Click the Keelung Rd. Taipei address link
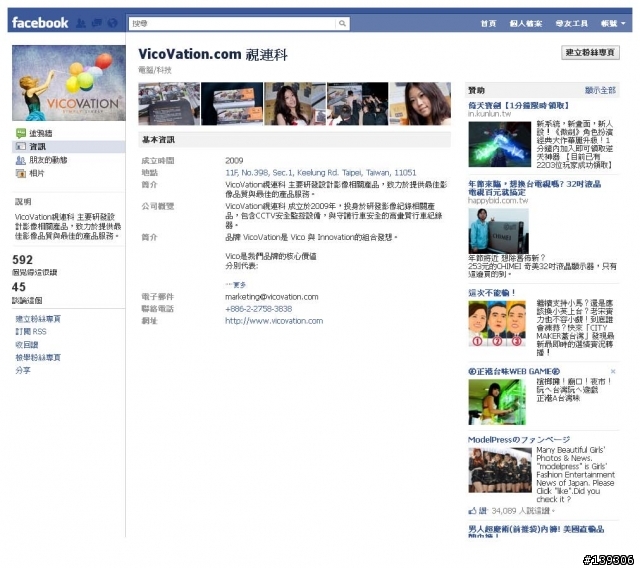640x568 pixels. tap(320, 173)
